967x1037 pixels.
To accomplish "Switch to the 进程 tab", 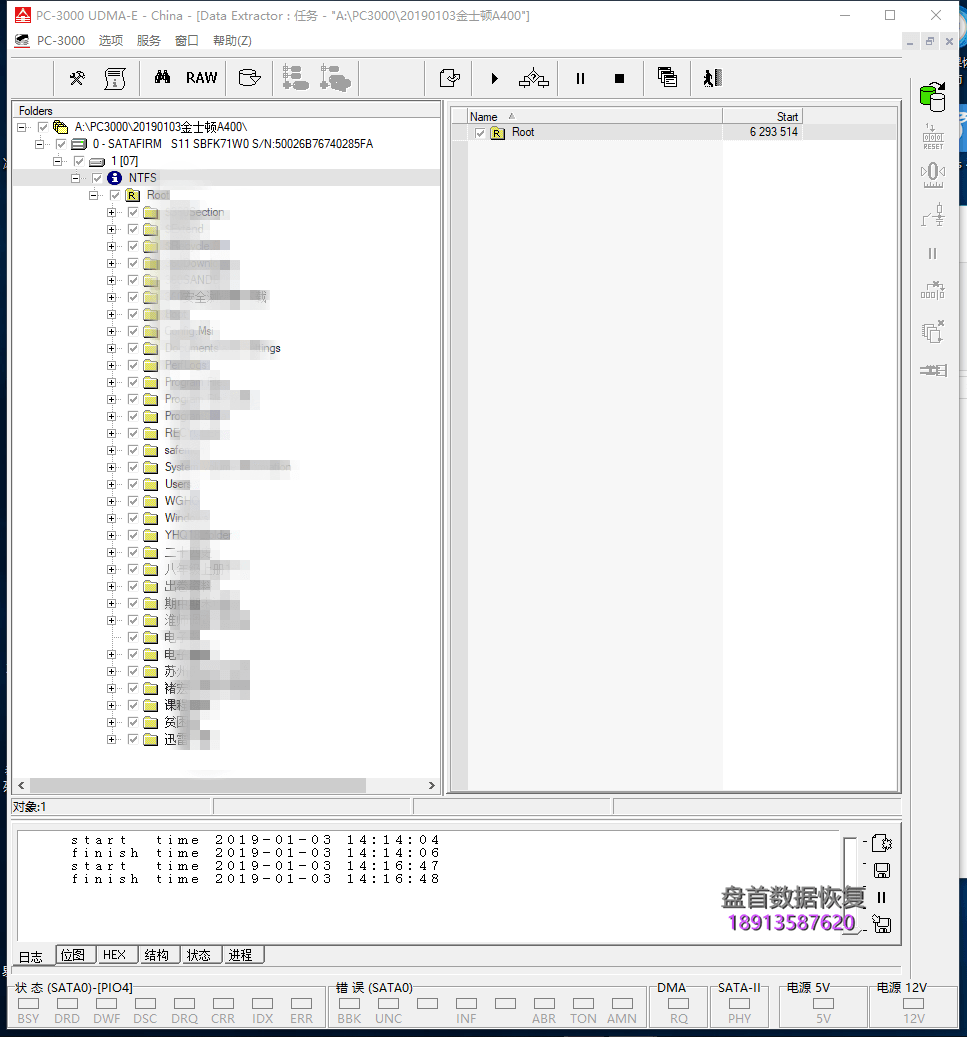I will coord(241,955).
